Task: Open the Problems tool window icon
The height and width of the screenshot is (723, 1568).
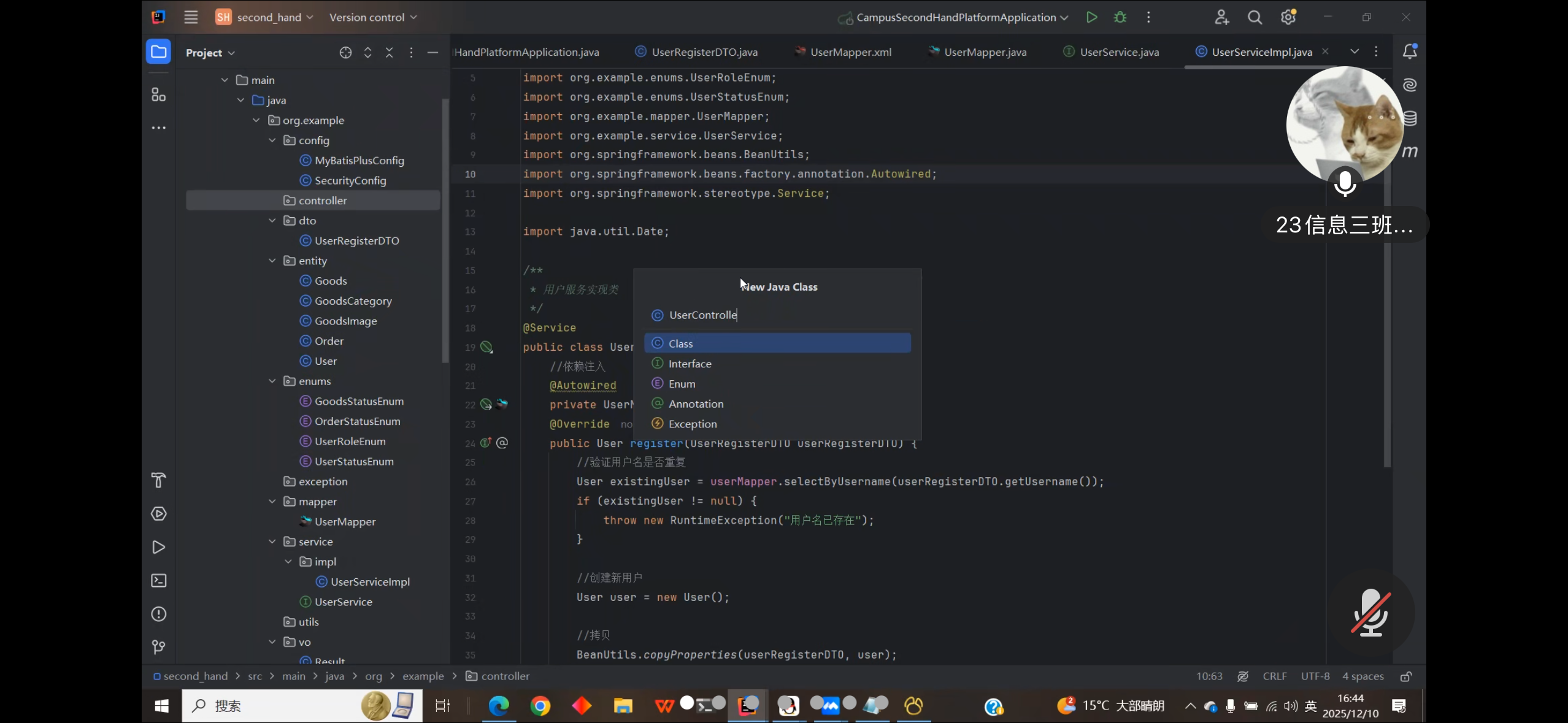Action: (x=158, y=614)
